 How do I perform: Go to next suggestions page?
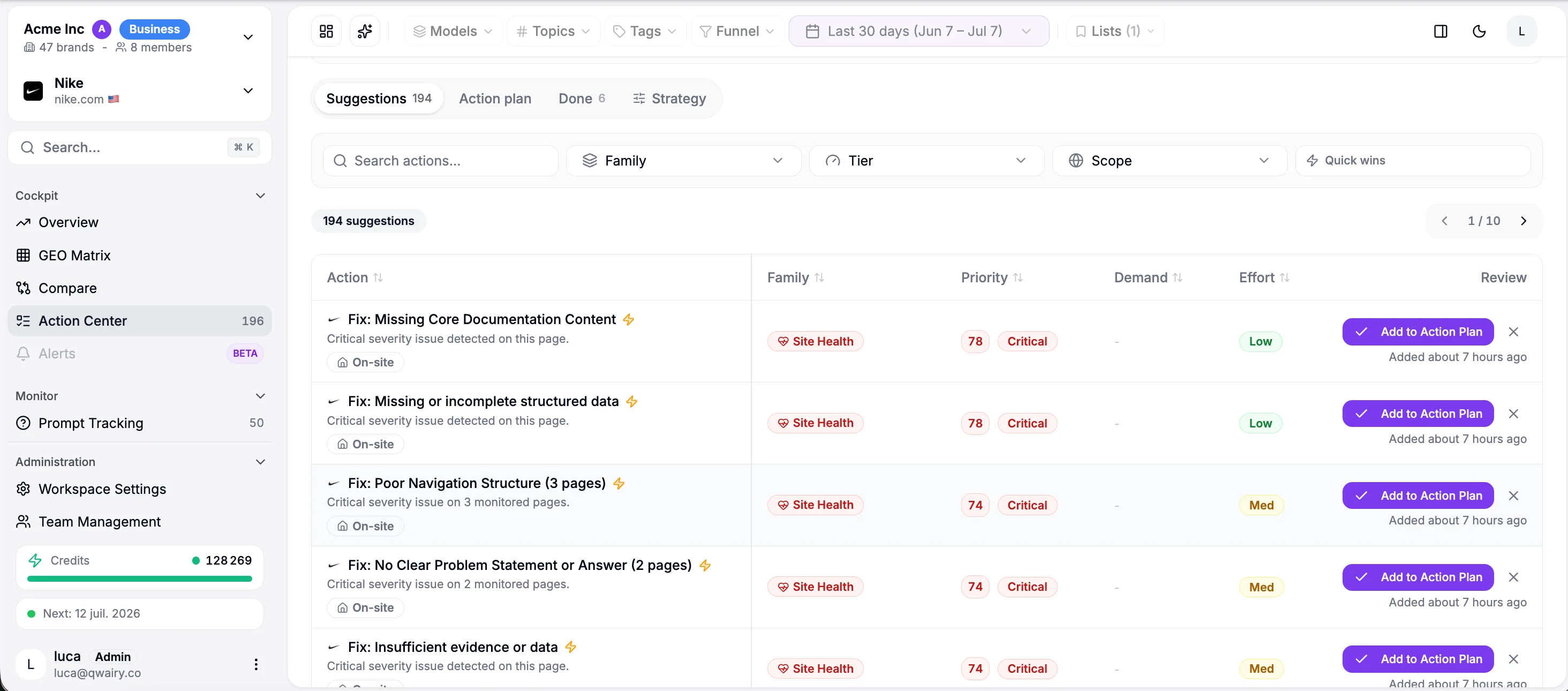(1523, 221)
